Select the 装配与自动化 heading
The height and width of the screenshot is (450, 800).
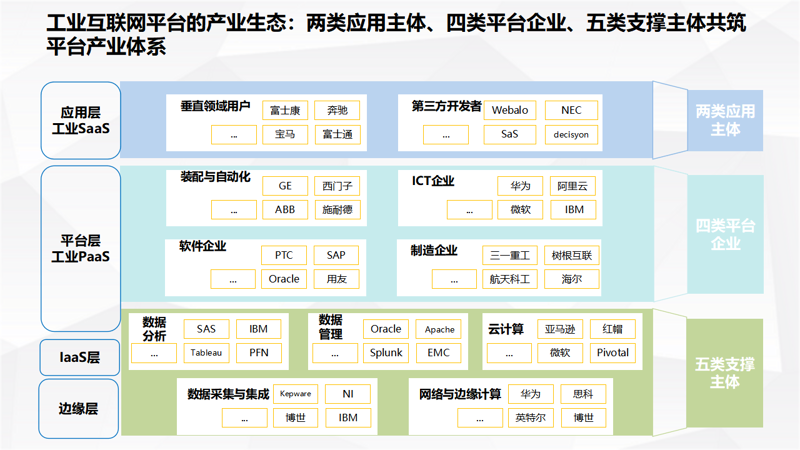click(x=215, y=177)
